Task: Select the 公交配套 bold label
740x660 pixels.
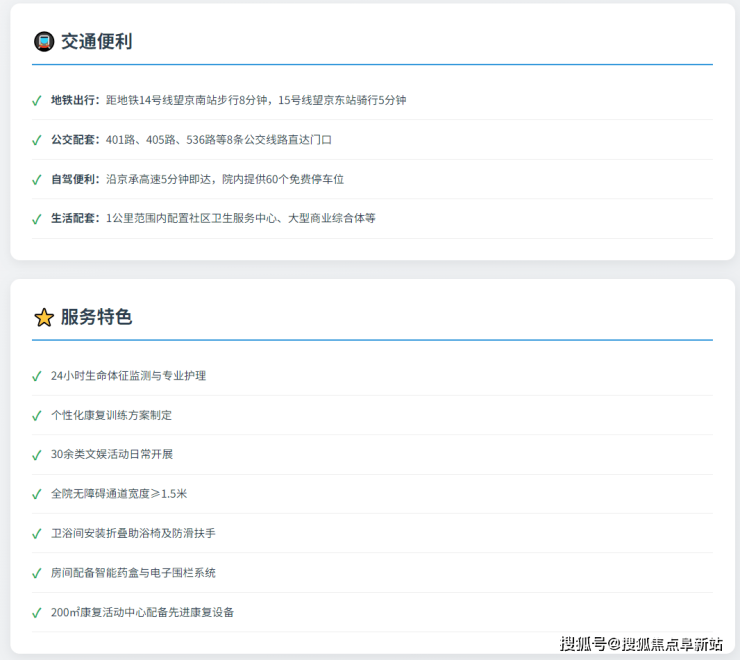Action: point(75,140)
